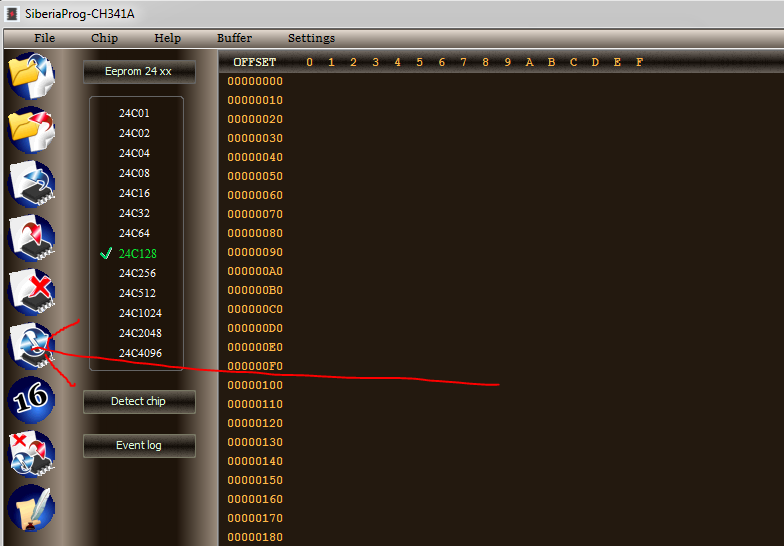784x546 pixels.
Task: Click offset row 00000180
Action: [x=255, y=537]
